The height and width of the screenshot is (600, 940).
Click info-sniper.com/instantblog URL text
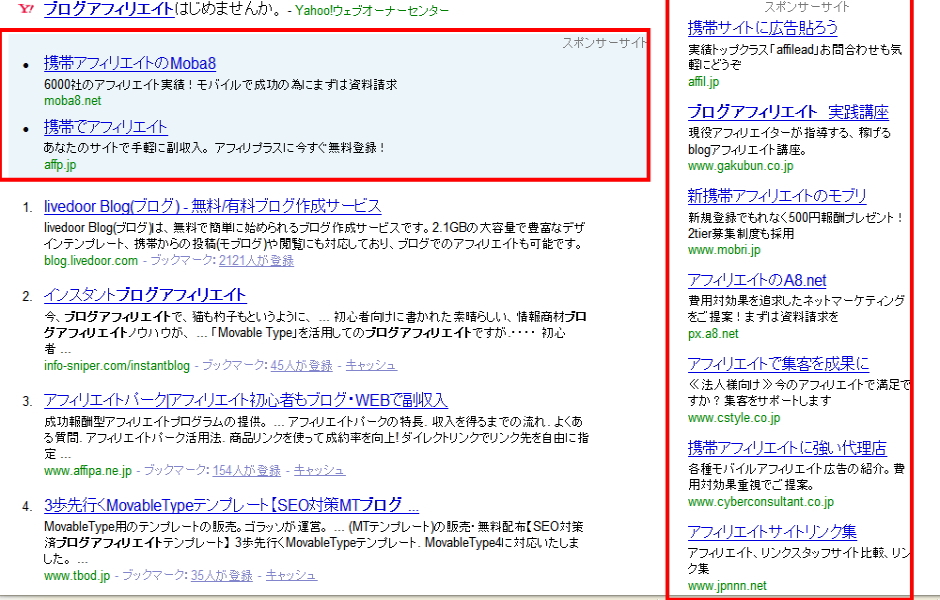pos(117,366)
